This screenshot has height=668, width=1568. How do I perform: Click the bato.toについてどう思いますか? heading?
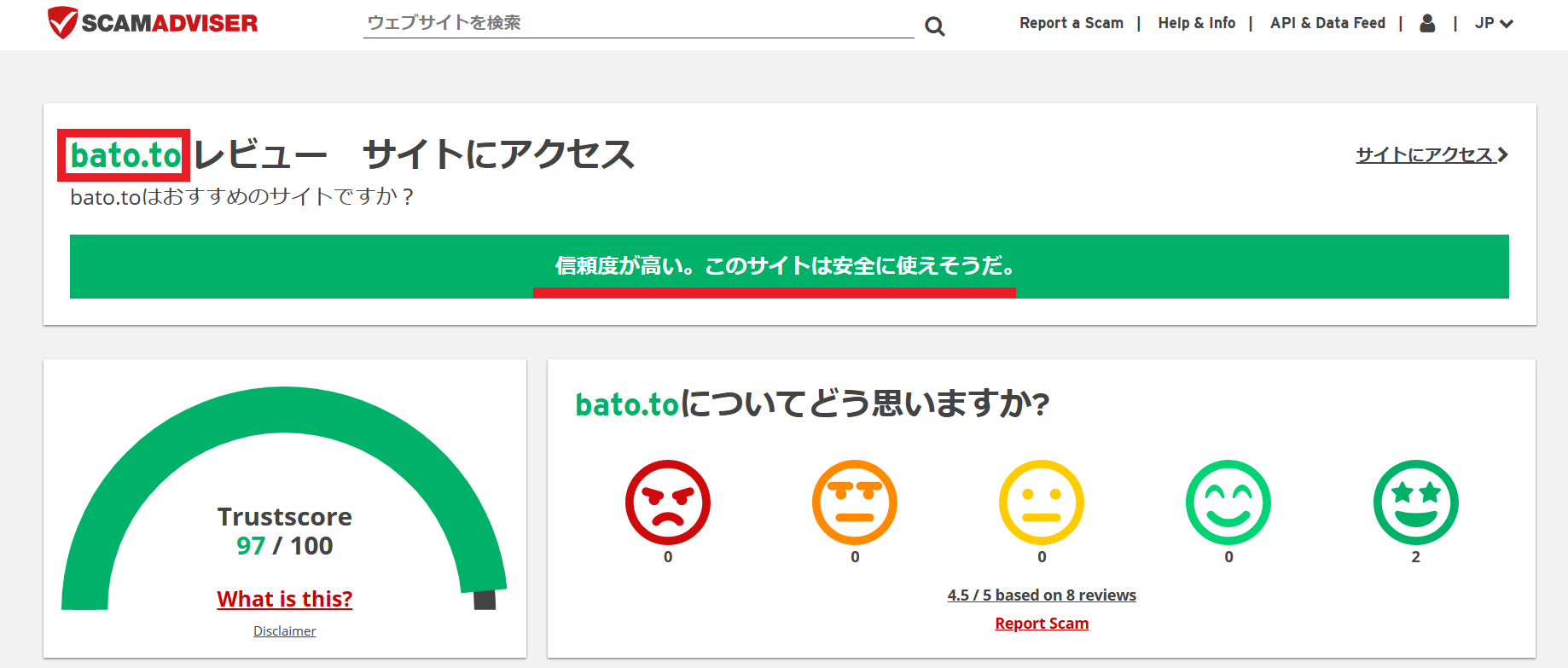click(812, 404)
